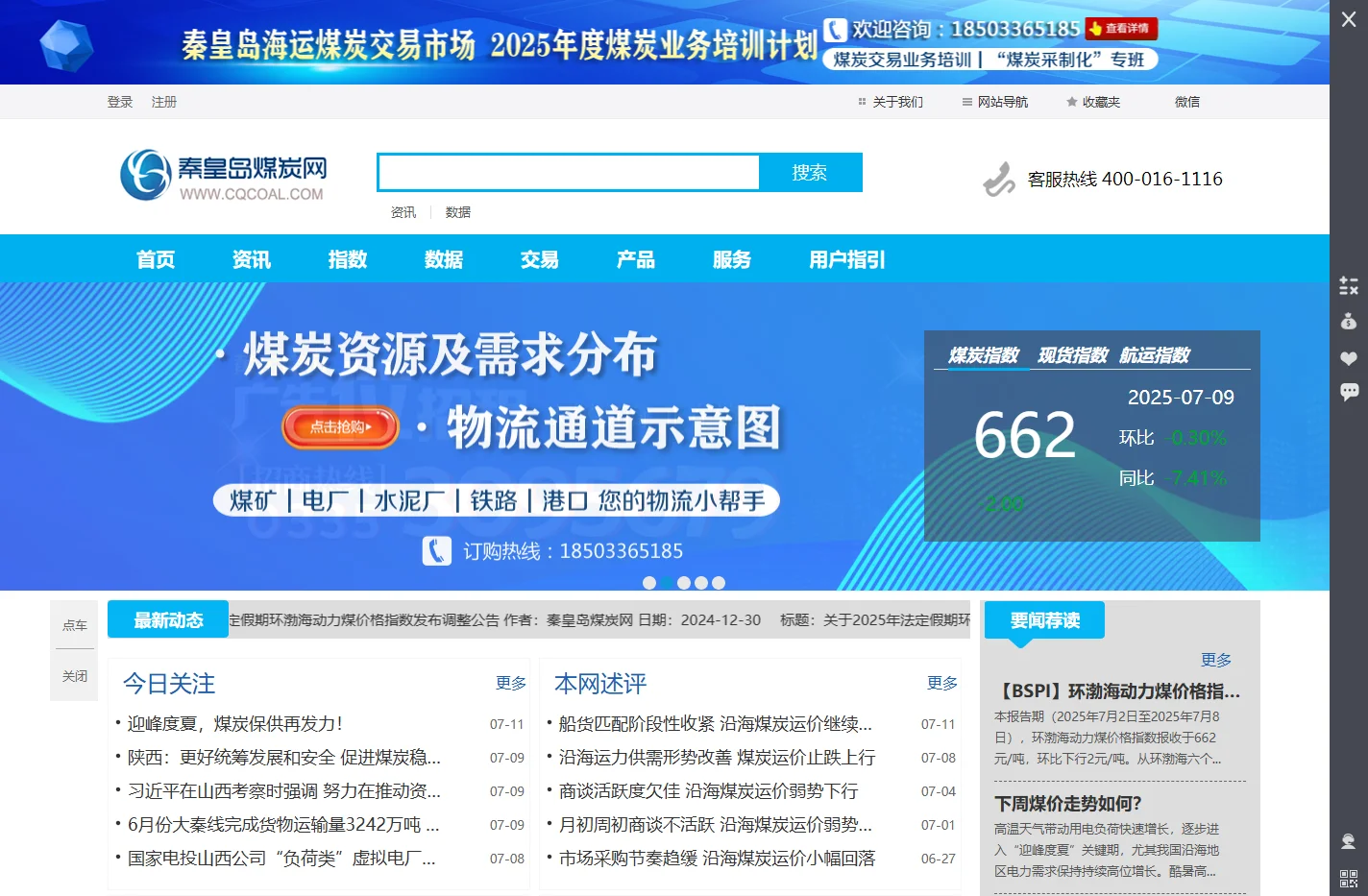
Task: Select the third carousel dot indicator
Action: point(684,583)
